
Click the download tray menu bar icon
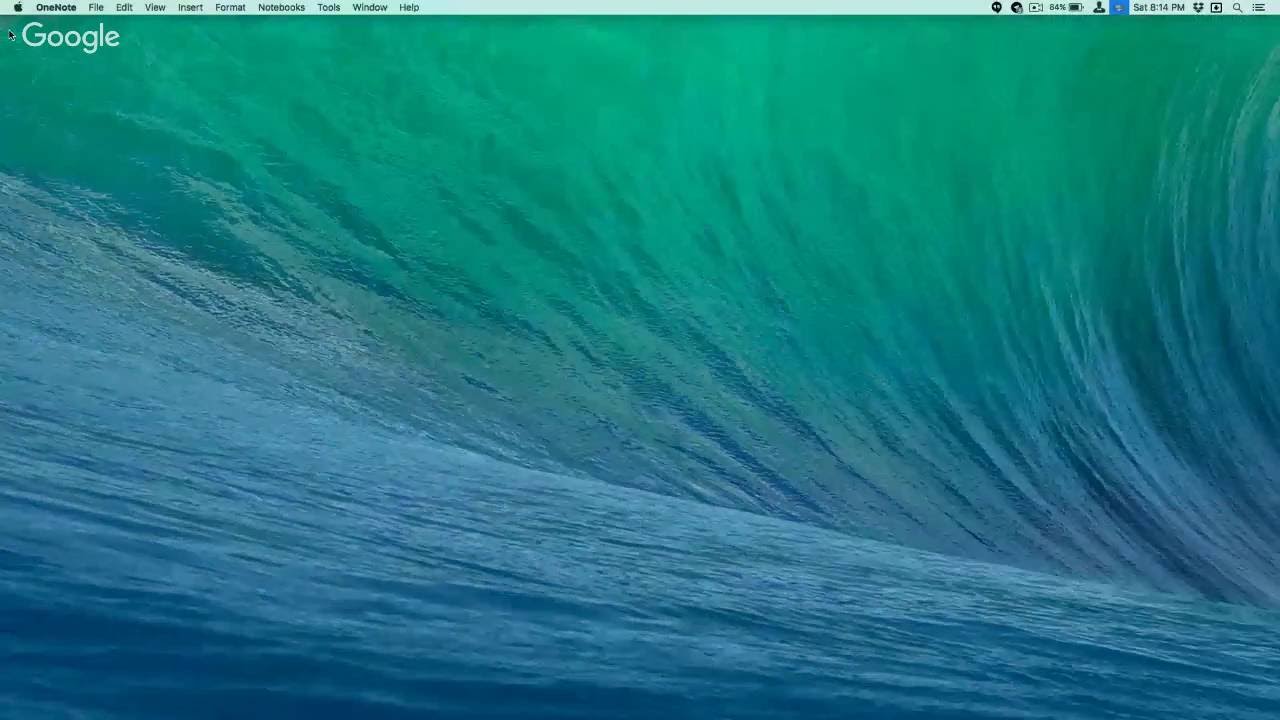(1216, 7)
